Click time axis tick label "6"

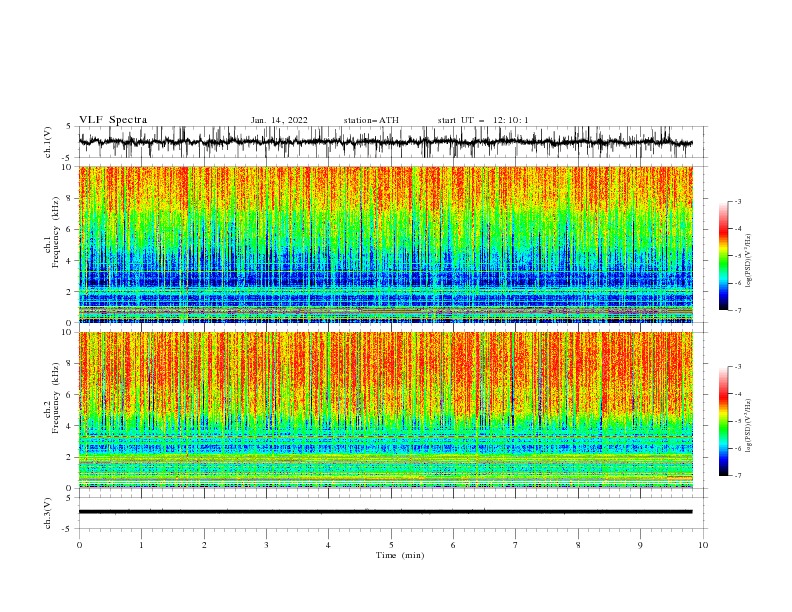[453, 545]
